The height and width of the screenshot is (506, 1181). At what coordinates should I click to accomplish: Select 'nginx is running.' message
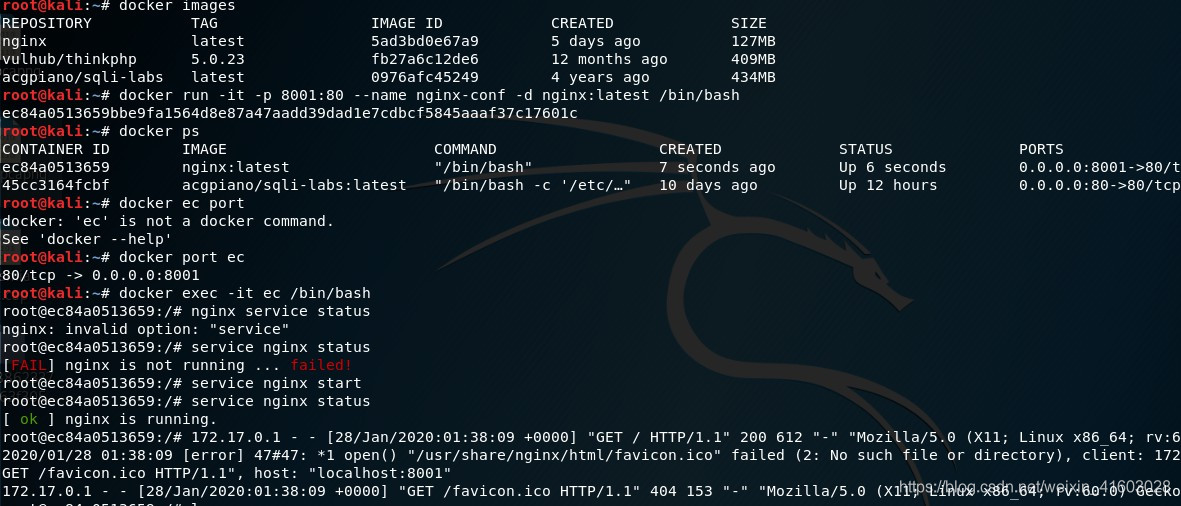point(141,420)
